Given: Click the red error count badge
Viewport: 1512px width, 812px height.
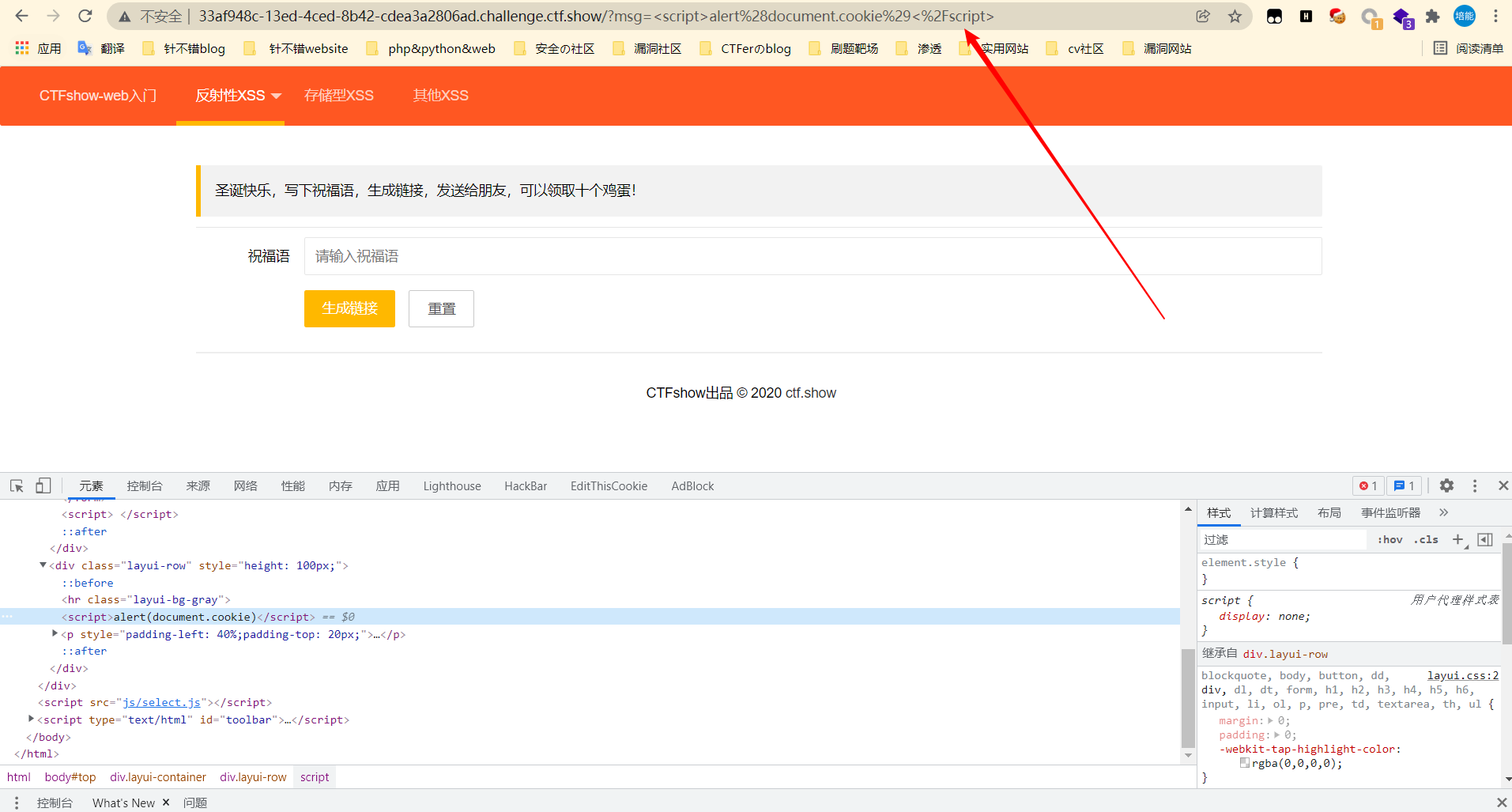Looking at the screenshot, I should click(x=1368, y=486).
